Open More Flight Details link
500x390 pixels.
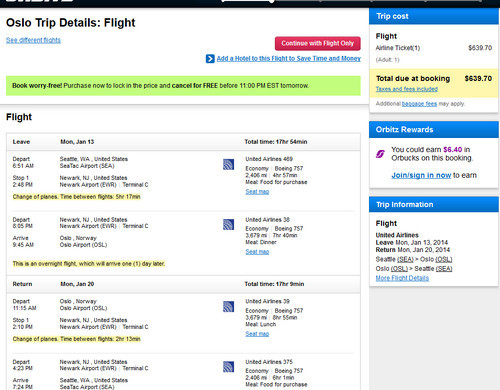[x=402, y=278]
